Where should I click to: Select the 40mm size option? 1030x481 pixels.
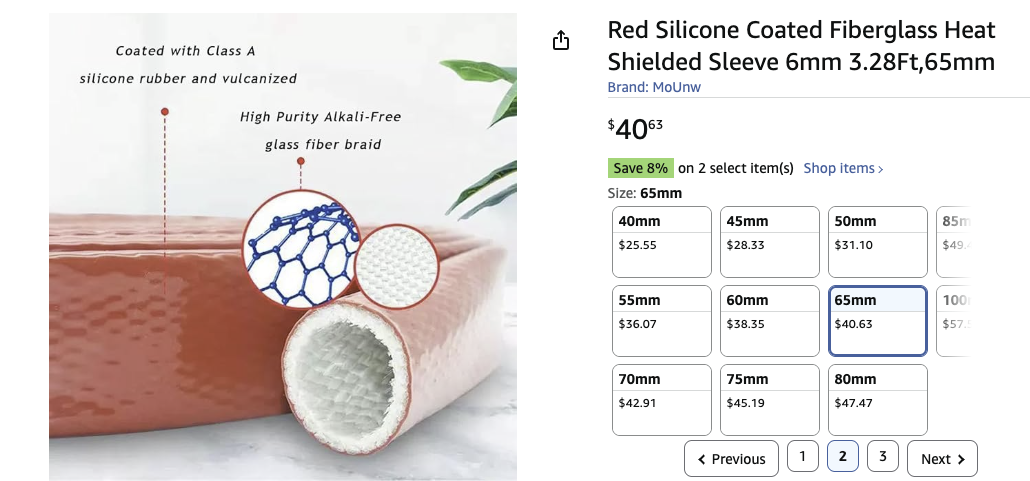pyautogui.click(x=661, y=242)
